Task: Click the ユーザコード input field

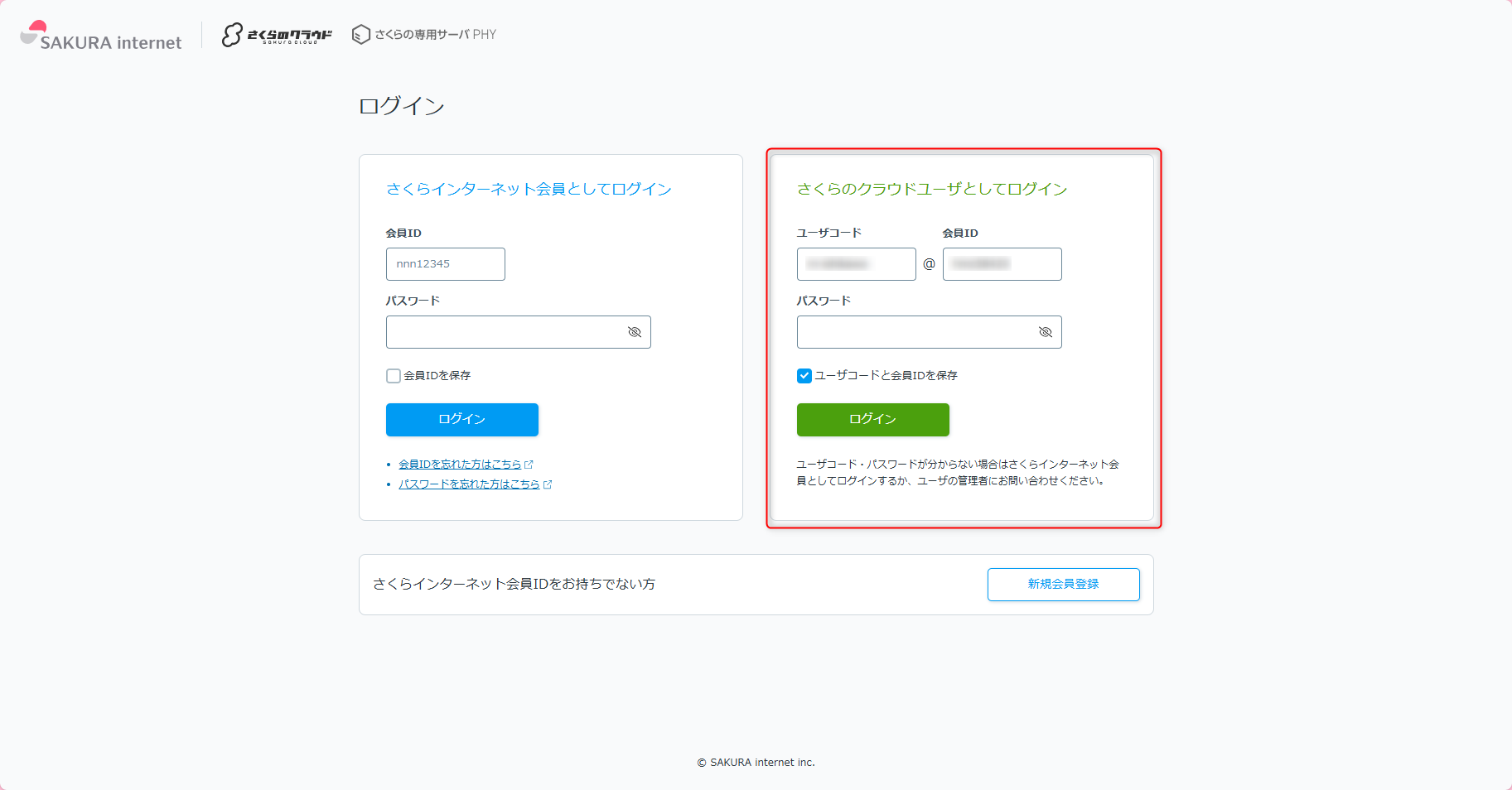Action: 856,263
